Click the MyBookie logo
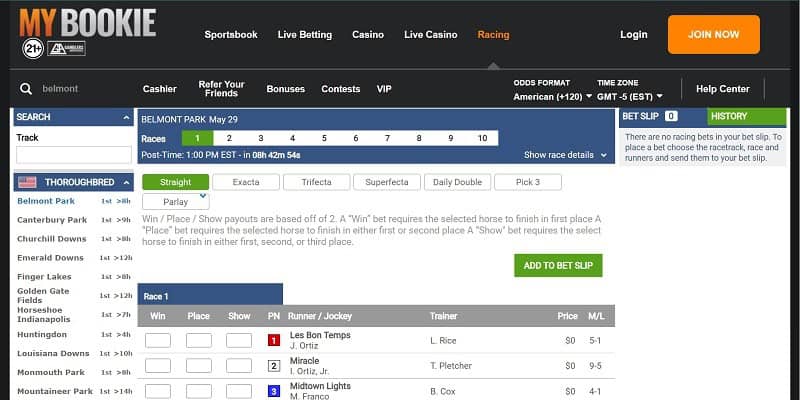Screen dimensions: 800x400 (88, 23)
